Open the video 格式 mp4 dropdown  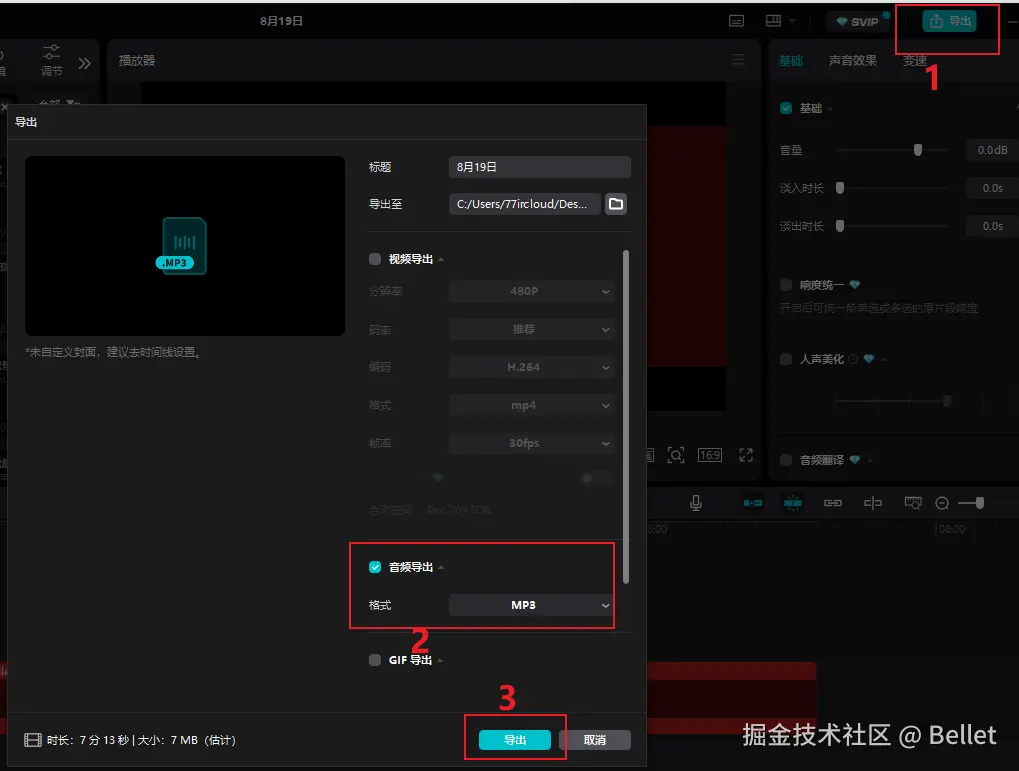(x=532, y=406)
